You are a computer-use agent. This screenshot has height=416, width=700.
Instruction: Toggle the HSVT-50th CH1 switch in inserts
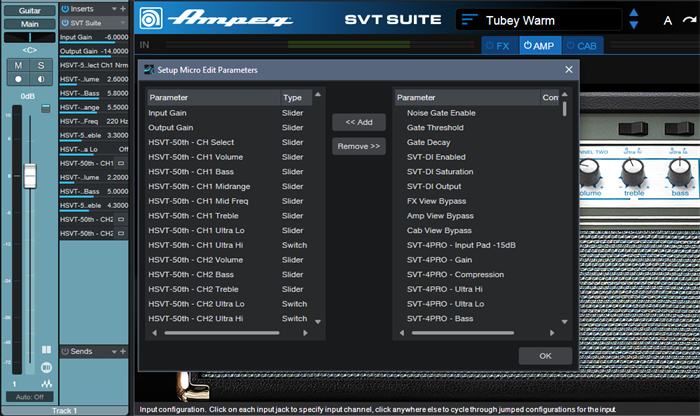point(121,163)
